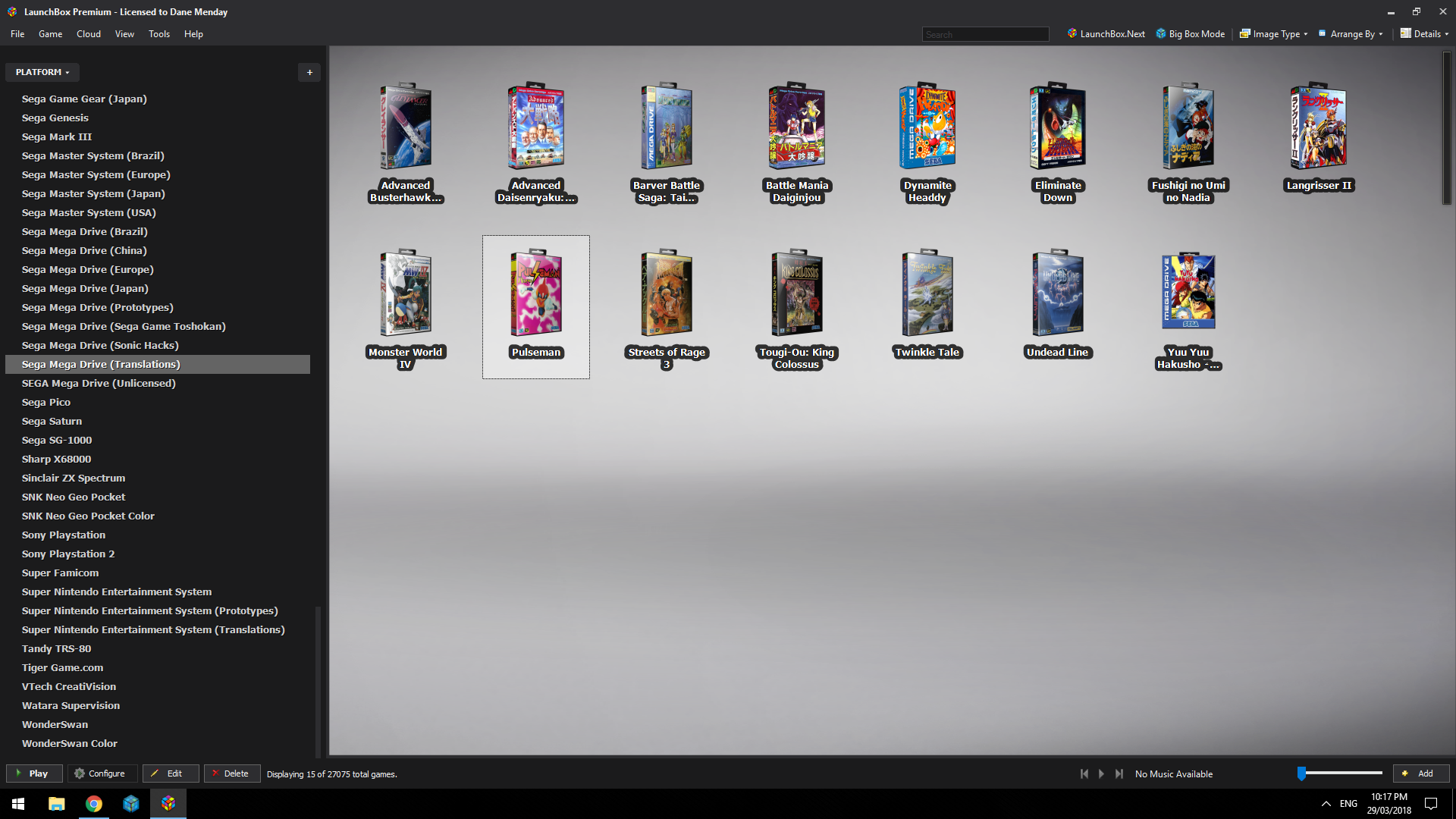Select Barver Battle Saga box art
Screen dimensions: 1456x819
(667, 126)
